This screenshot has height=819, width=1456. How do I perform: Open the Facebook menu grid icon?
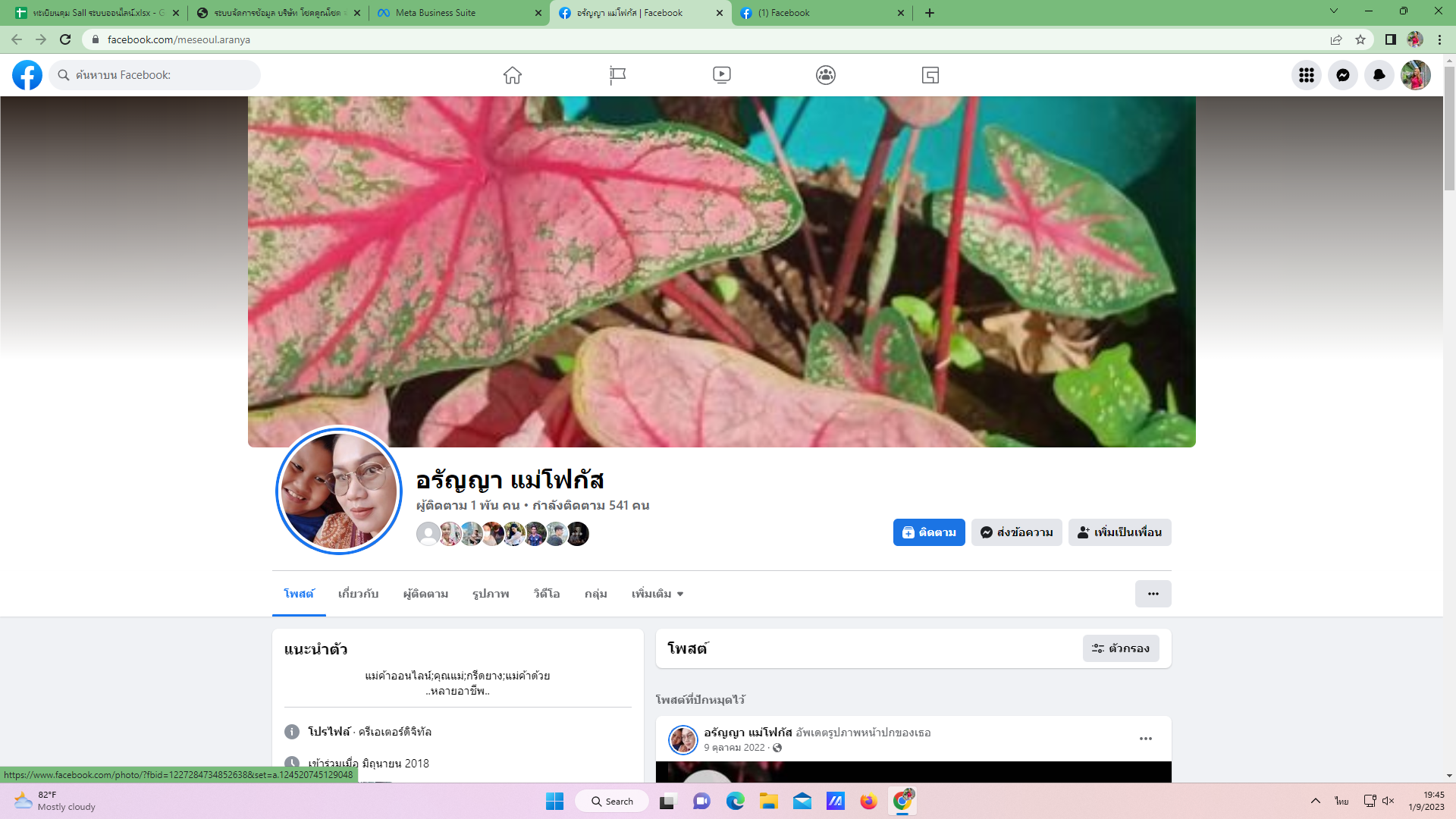tap(1306, 75)
